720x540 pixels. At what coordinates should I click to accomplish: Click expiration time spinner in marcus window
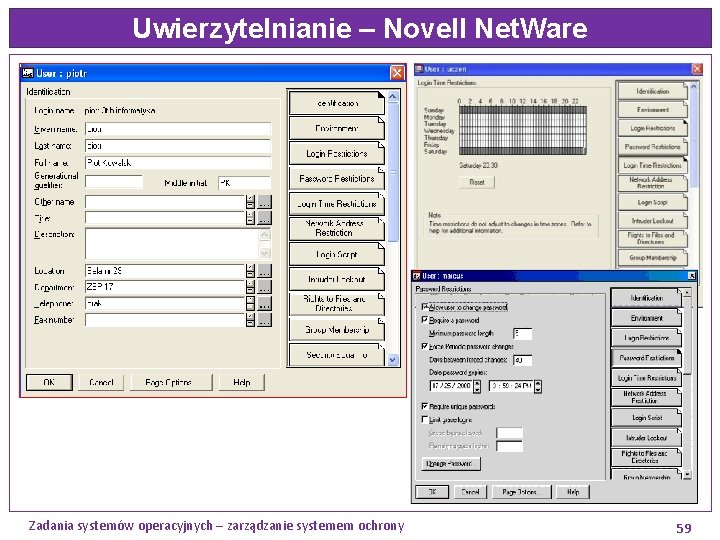(x=538, y=386)
